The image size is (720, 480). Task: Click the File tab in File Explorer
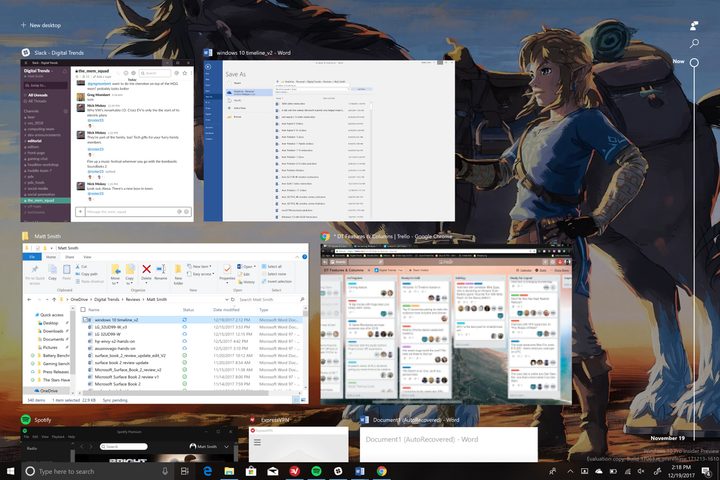32,257
